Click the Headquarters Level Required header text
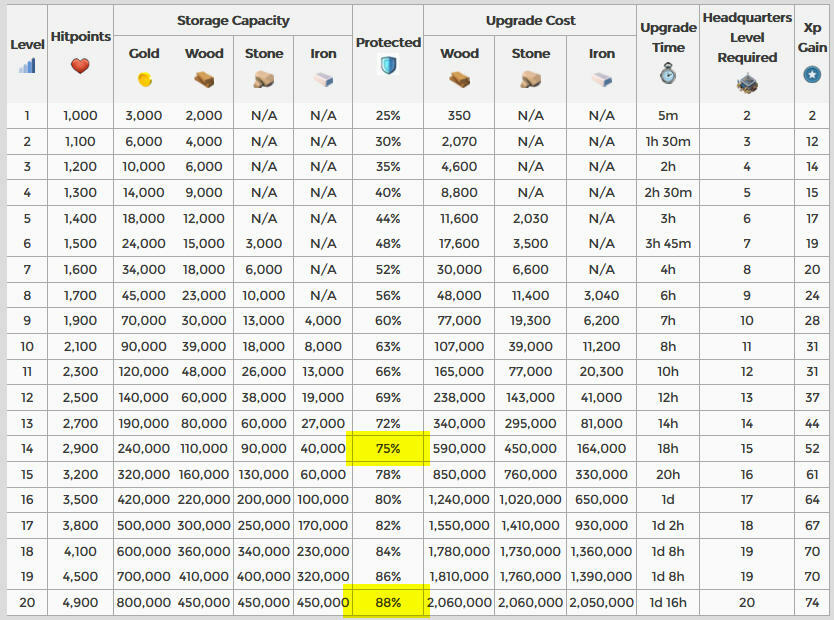 point(746,38)
